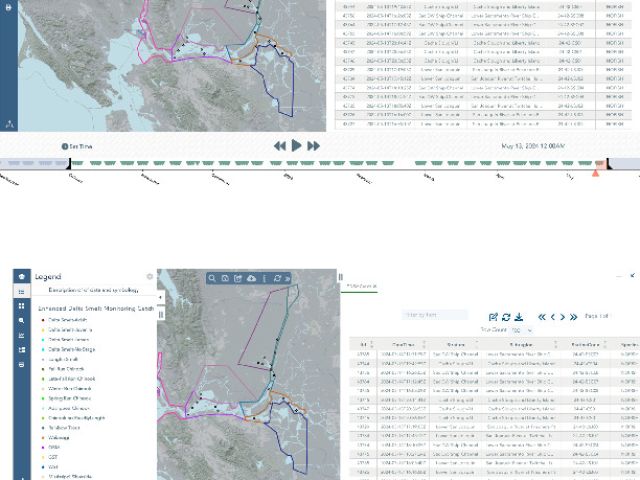
Task: Sort by the Subregion column
Action: (521, 344)
